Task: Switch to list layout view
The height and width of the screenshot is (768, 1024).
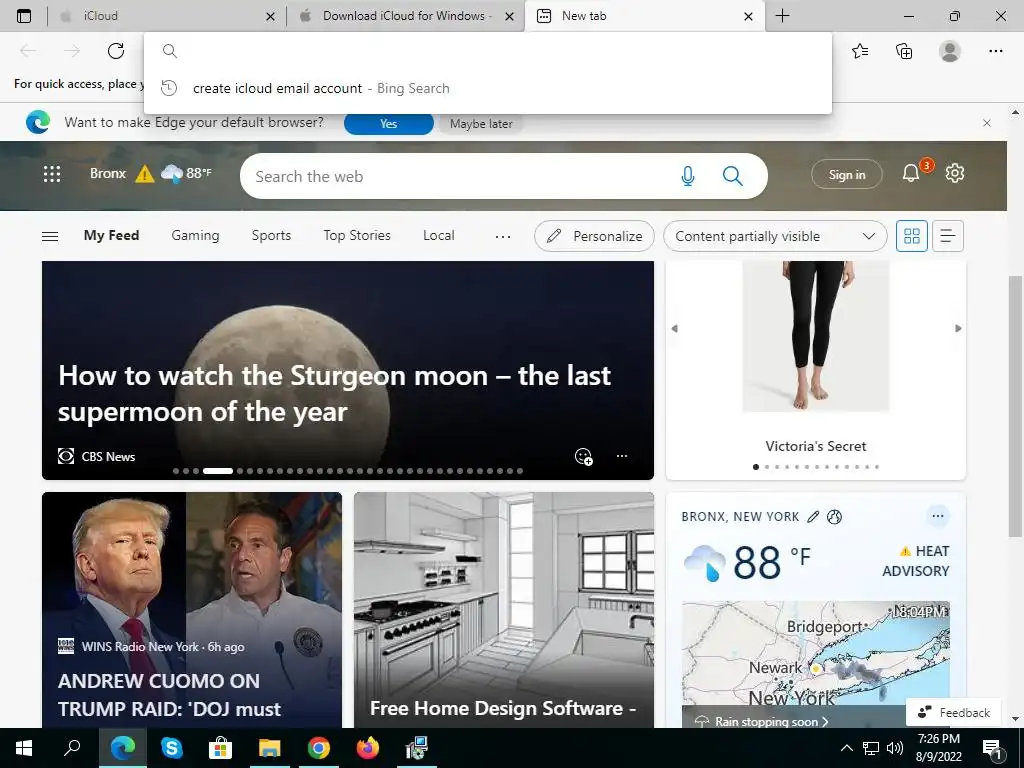Action: point(948,236)
